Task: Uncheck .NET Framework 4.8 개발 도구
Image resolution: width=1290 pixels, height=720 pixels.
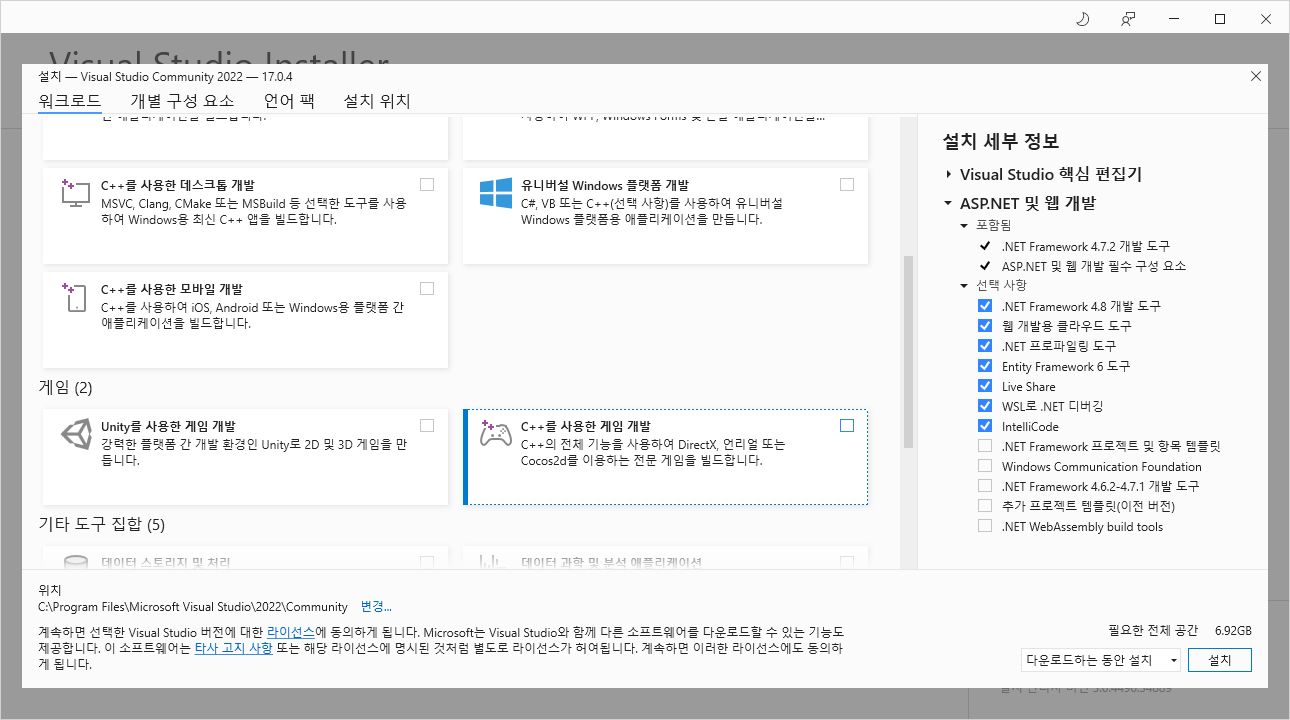Action: click(x=985, y=306)
